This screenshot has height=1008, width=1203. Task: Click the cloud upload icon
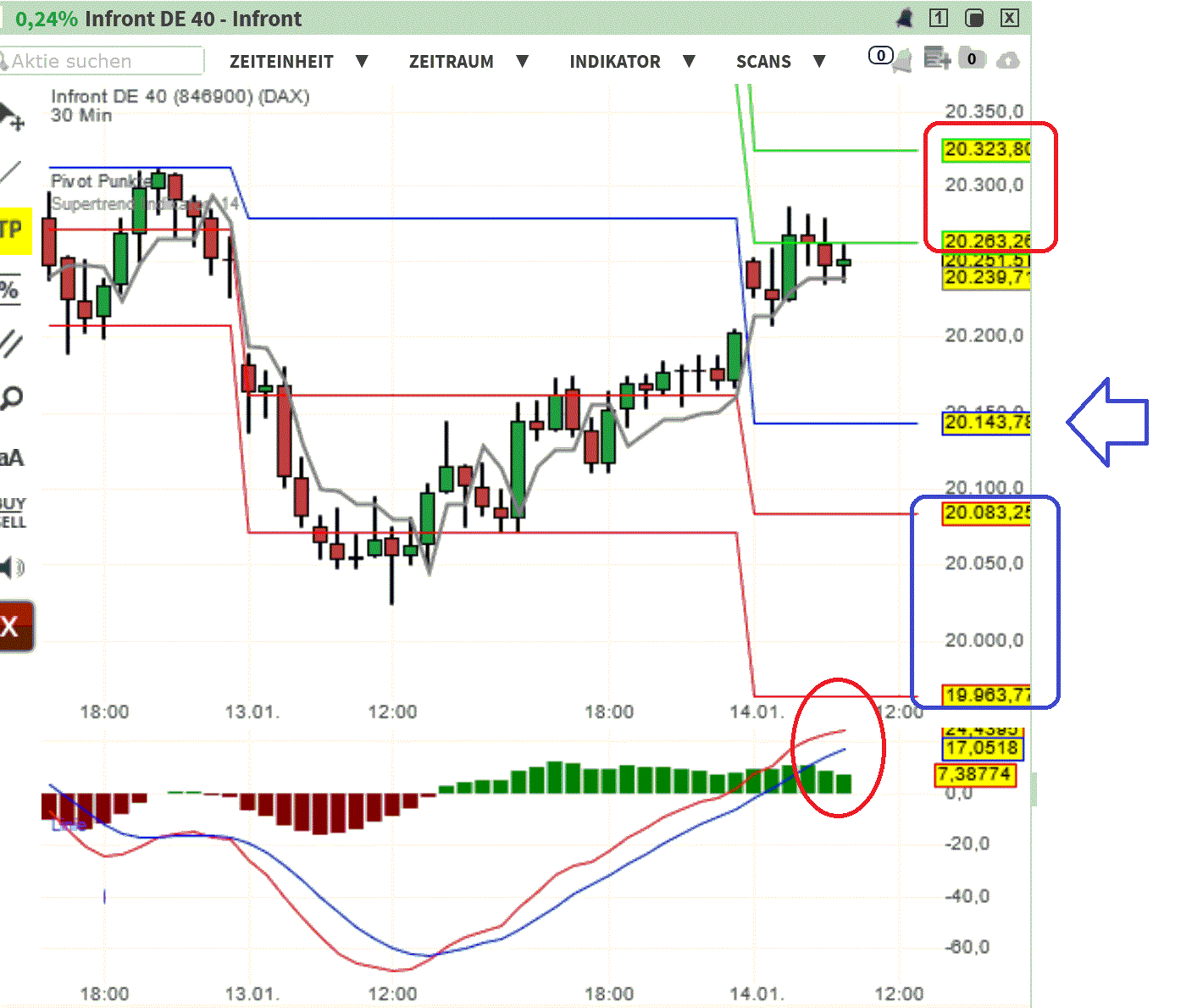pyautogui.click(x=1008, y=60)
